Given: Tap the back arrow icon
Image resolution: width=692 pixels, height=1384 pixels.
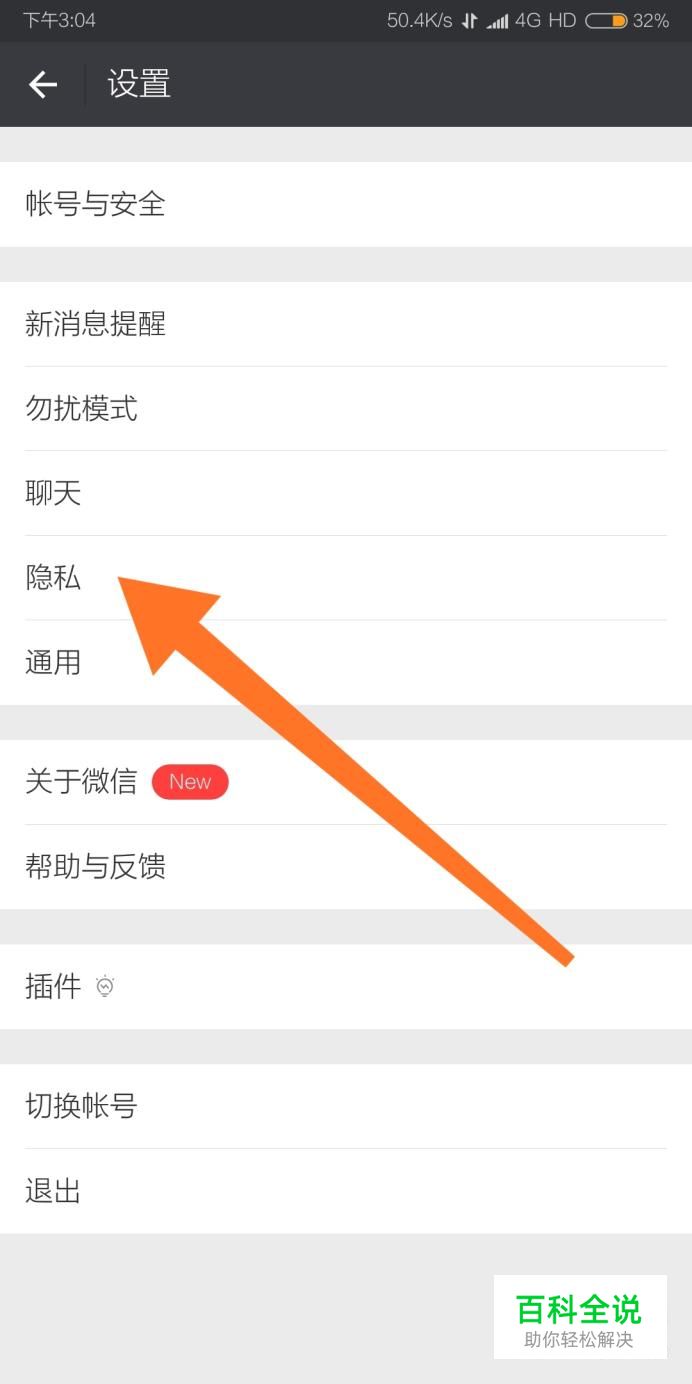Looking at the screenshot, I should pyautogui.click(x=43, y=85).
